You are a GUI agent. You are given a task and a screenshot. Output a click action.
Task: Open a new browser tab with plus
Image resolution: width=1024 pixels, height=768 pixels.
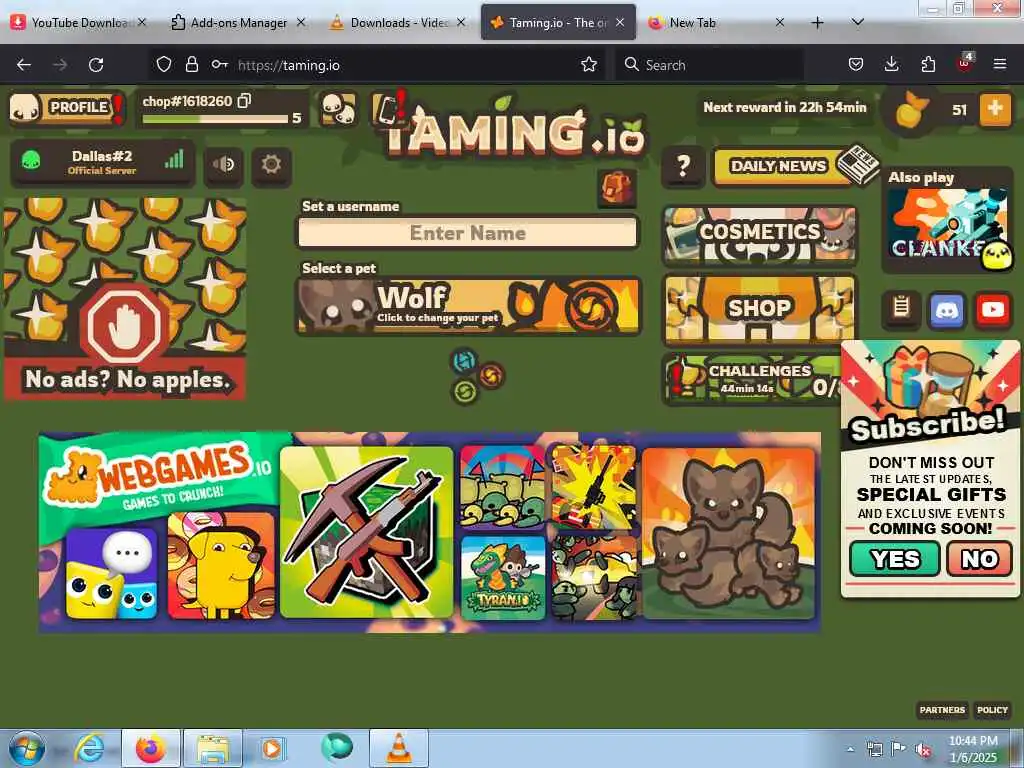tap(817, 23)
